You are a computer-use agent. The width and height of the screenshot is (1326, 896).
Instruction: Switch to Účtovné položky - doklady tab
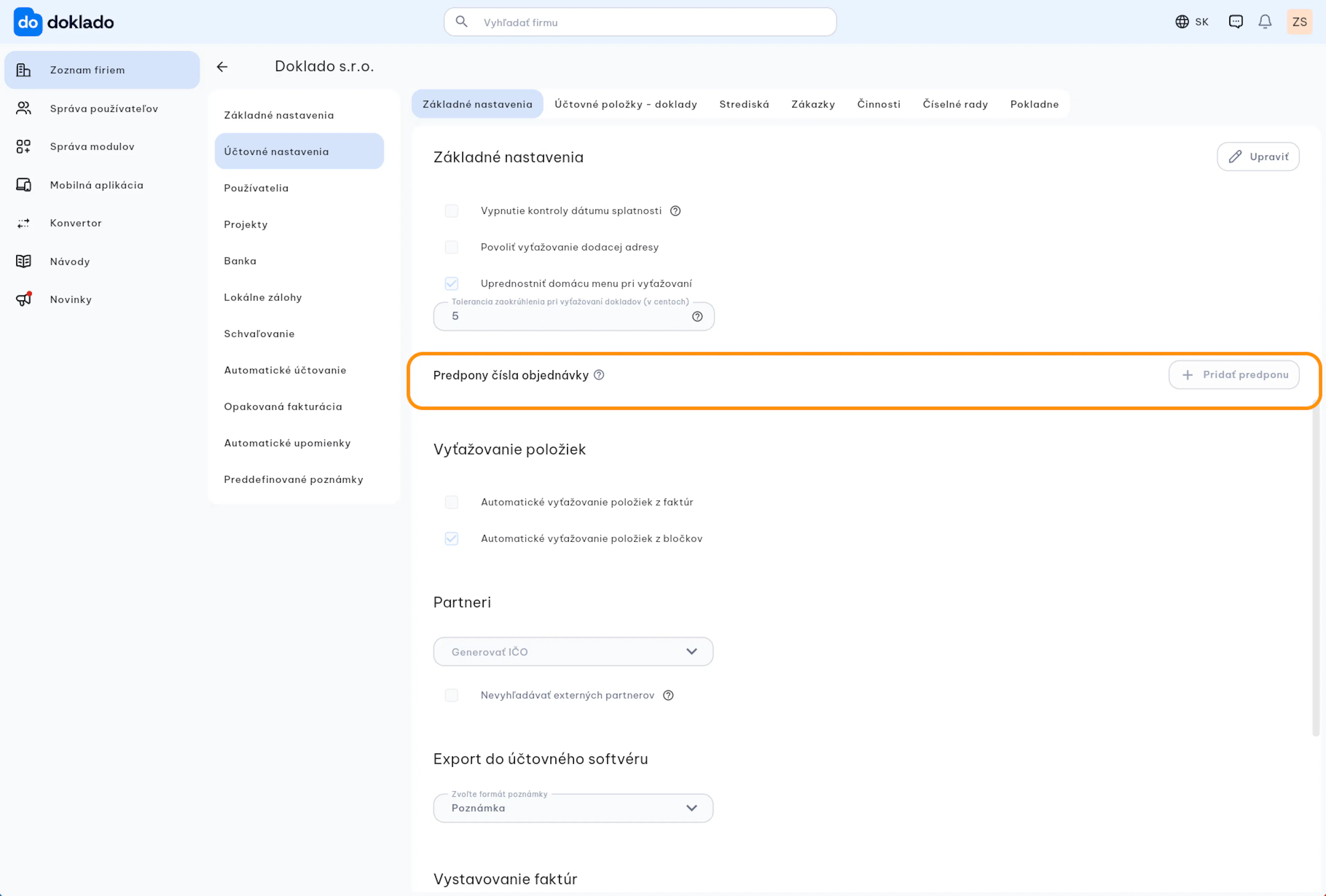pos(626,104)
